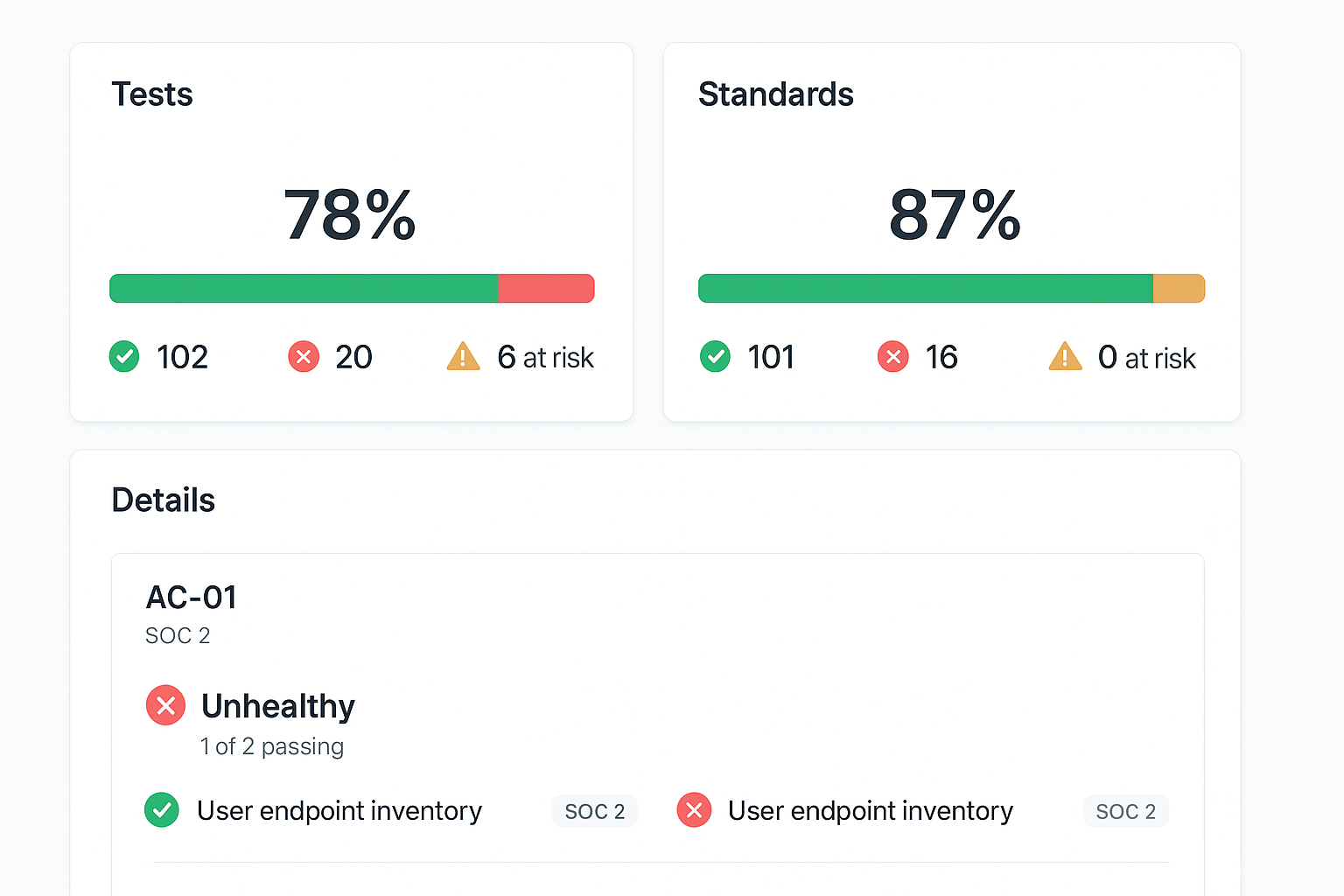
Task: Open the passing User endpoint inventory test
Action: point(339,811)
